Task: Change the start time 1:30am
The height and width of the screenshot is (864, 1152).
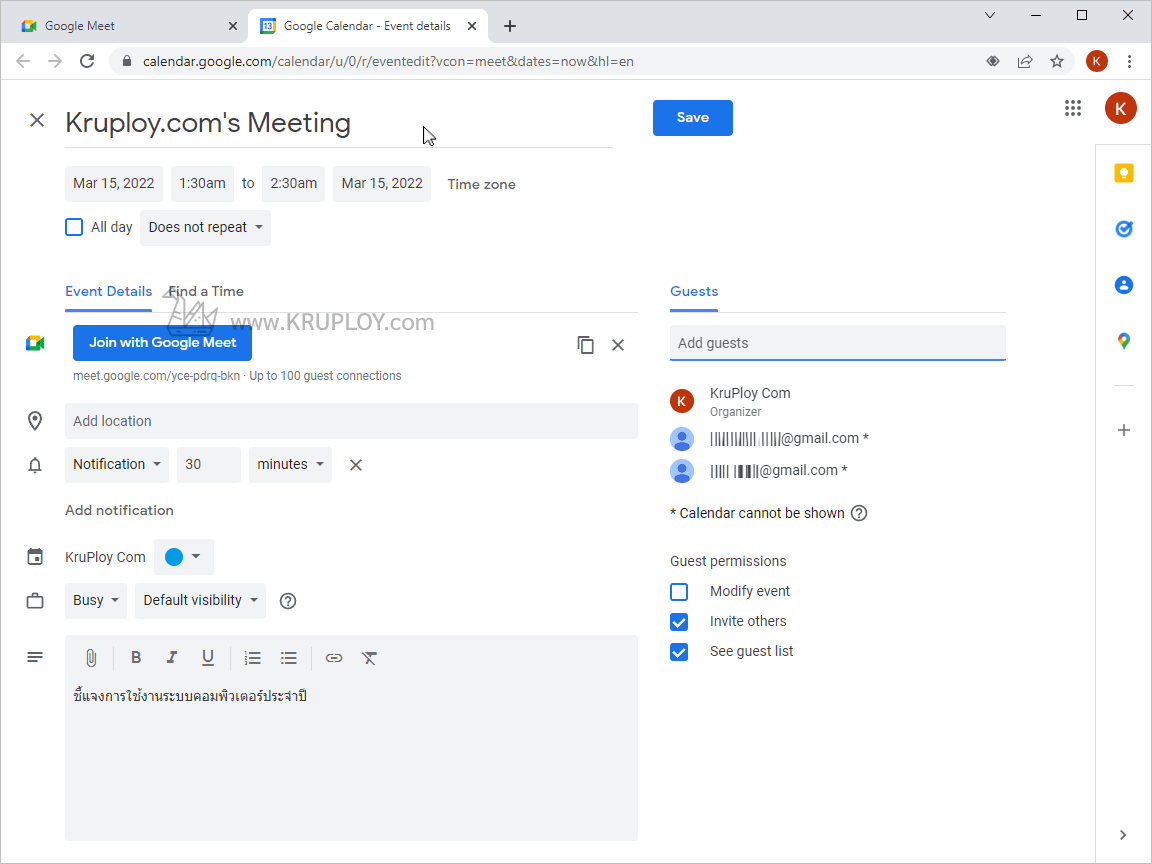Action: [202, 184]
